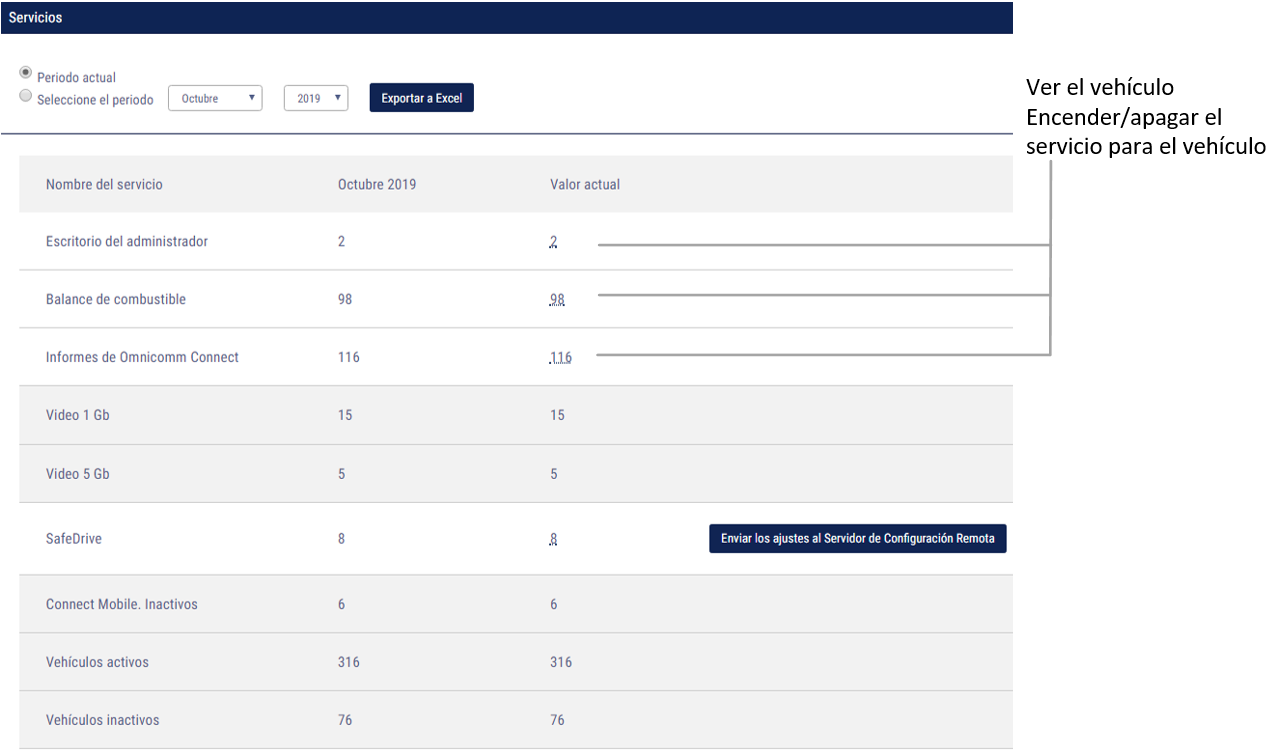The width and height of the screenshot is (1271, 751).
Task: Click the 'Nombre del servicio' column header
Action: pyautogui.click(x=104, y=184)
